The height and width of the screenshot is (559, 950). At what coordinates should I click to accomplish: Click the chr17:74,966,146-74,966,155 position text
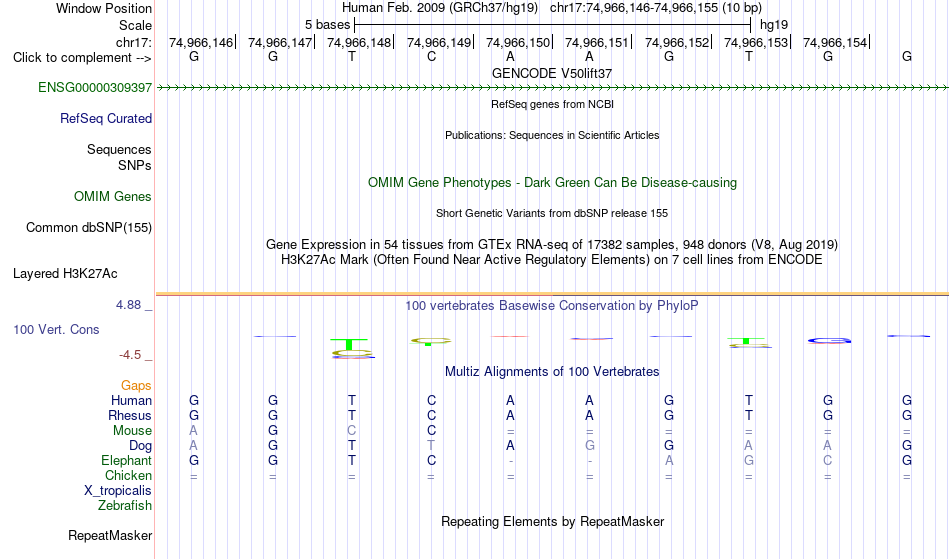click(634, 8)
